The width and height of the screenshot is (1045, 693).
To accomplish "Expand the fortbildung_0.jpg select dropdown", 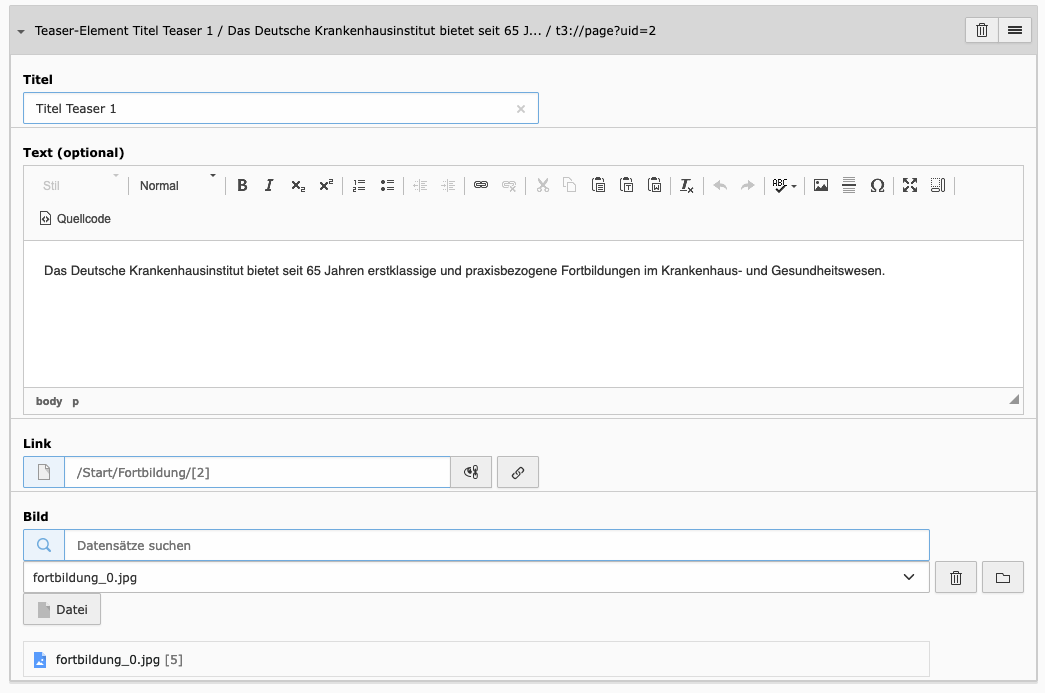I will pos(908,577).
